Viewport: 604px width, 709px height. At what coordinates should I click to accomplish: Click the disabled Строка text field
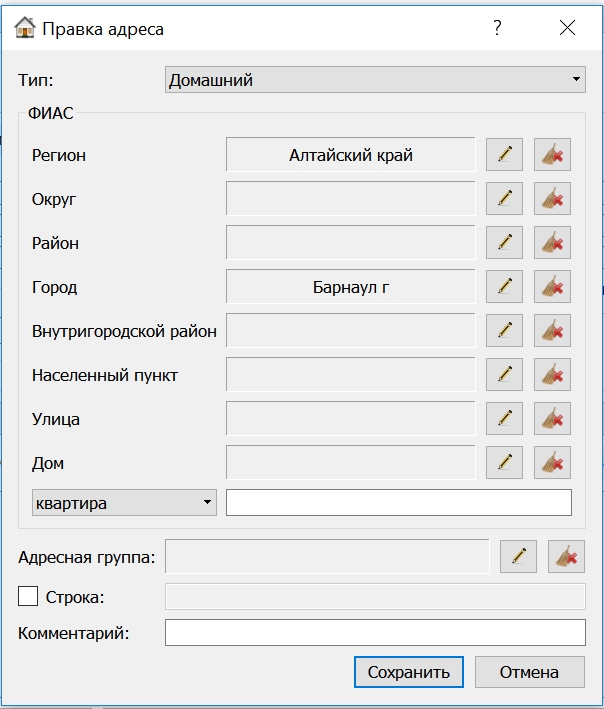point(375,596)
